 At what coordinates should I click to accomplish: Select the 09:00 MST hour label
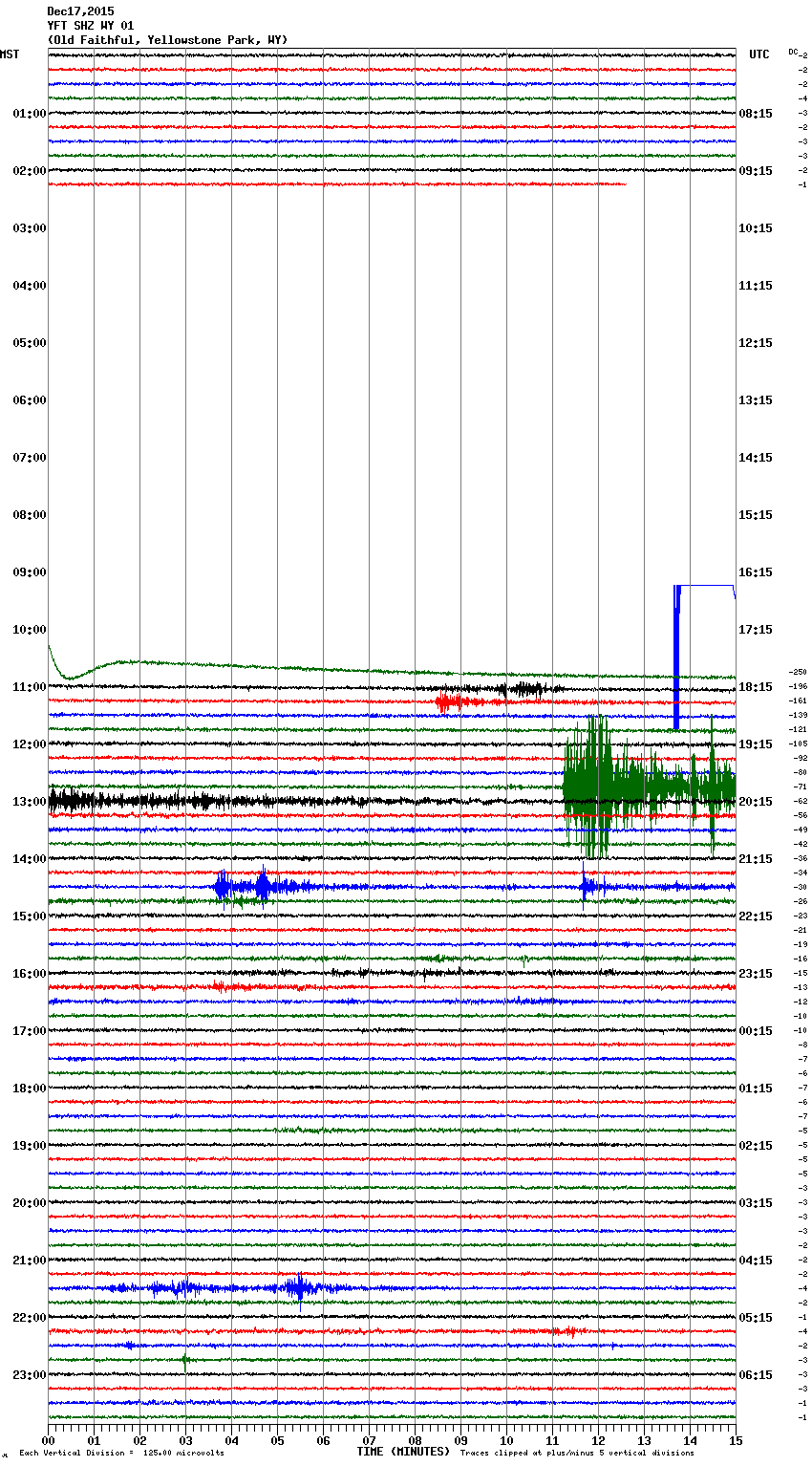point(29,572)
